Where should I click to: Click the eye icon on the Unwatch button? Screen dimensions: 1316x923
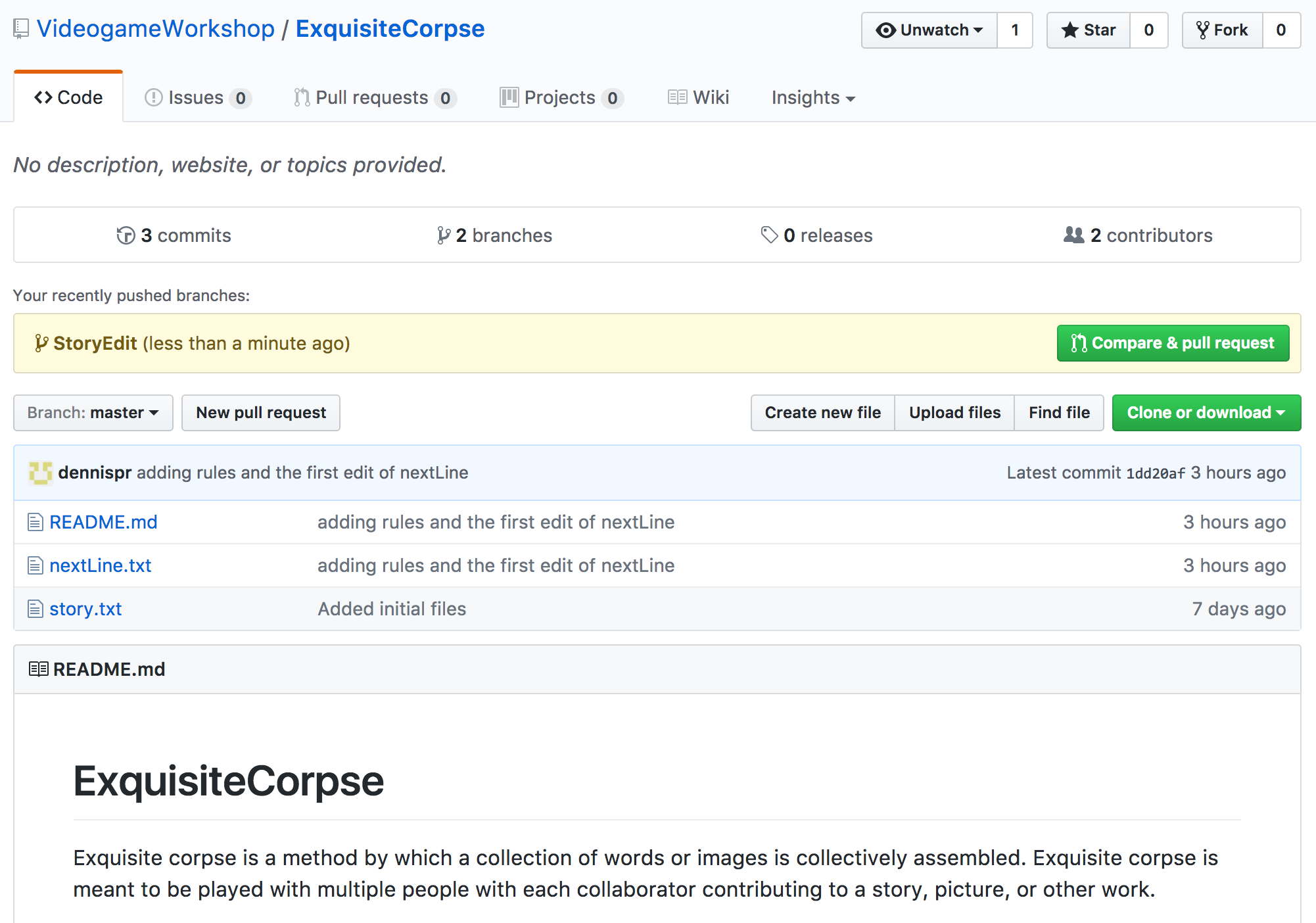point(886,30)
